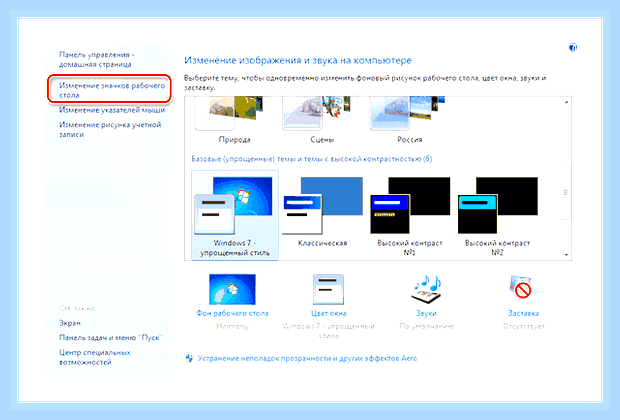Open the help icon at top right
The height and width of the screenshot is (420, 620).
click(x=573, y=48)
